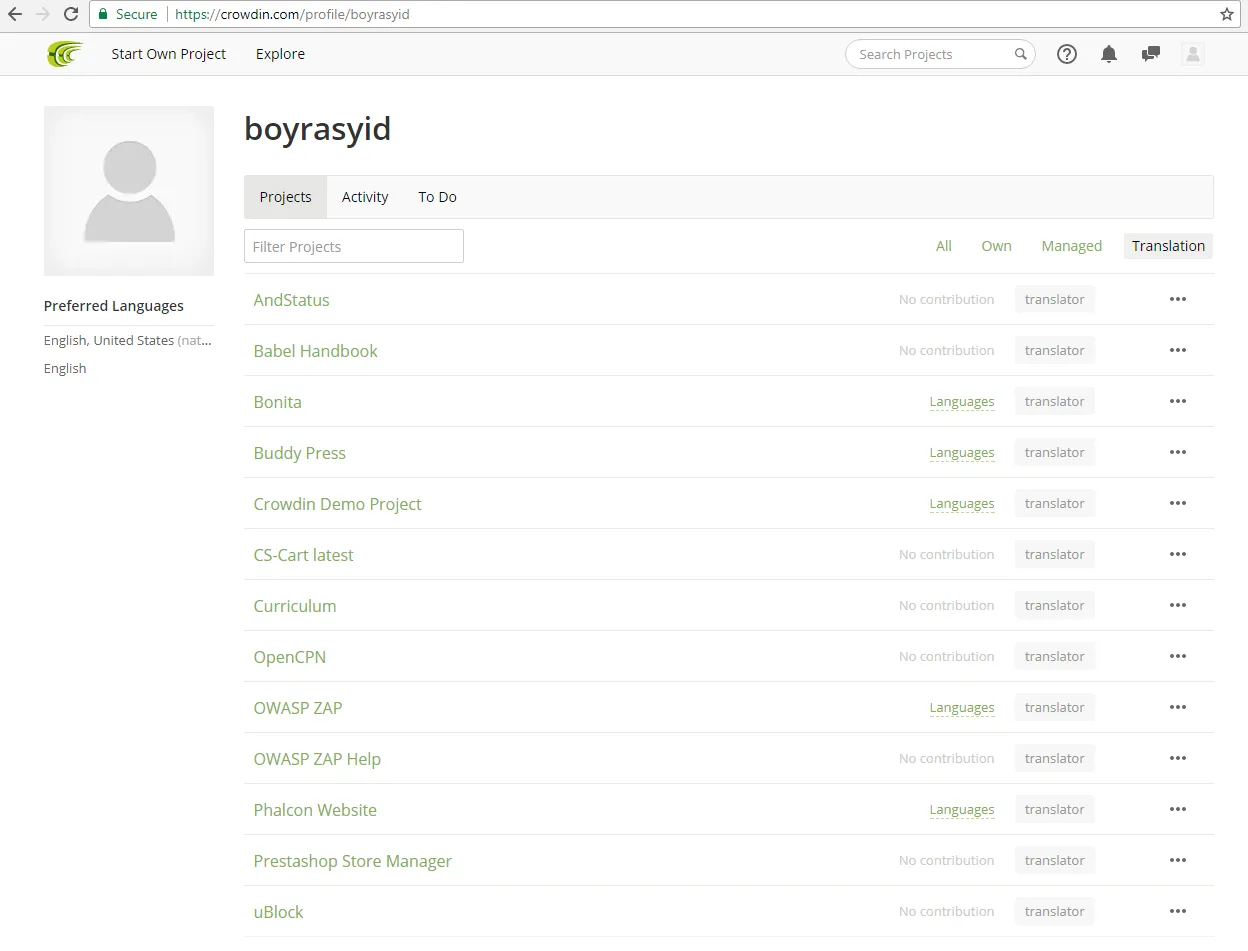The image size is (1248, 951).
Task: Filter projects by Managed
Action: point(1071,246)
